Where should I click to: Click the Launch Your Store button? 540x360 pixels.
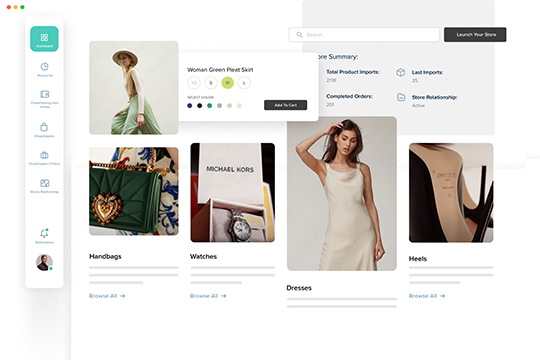tap(475, 34)
